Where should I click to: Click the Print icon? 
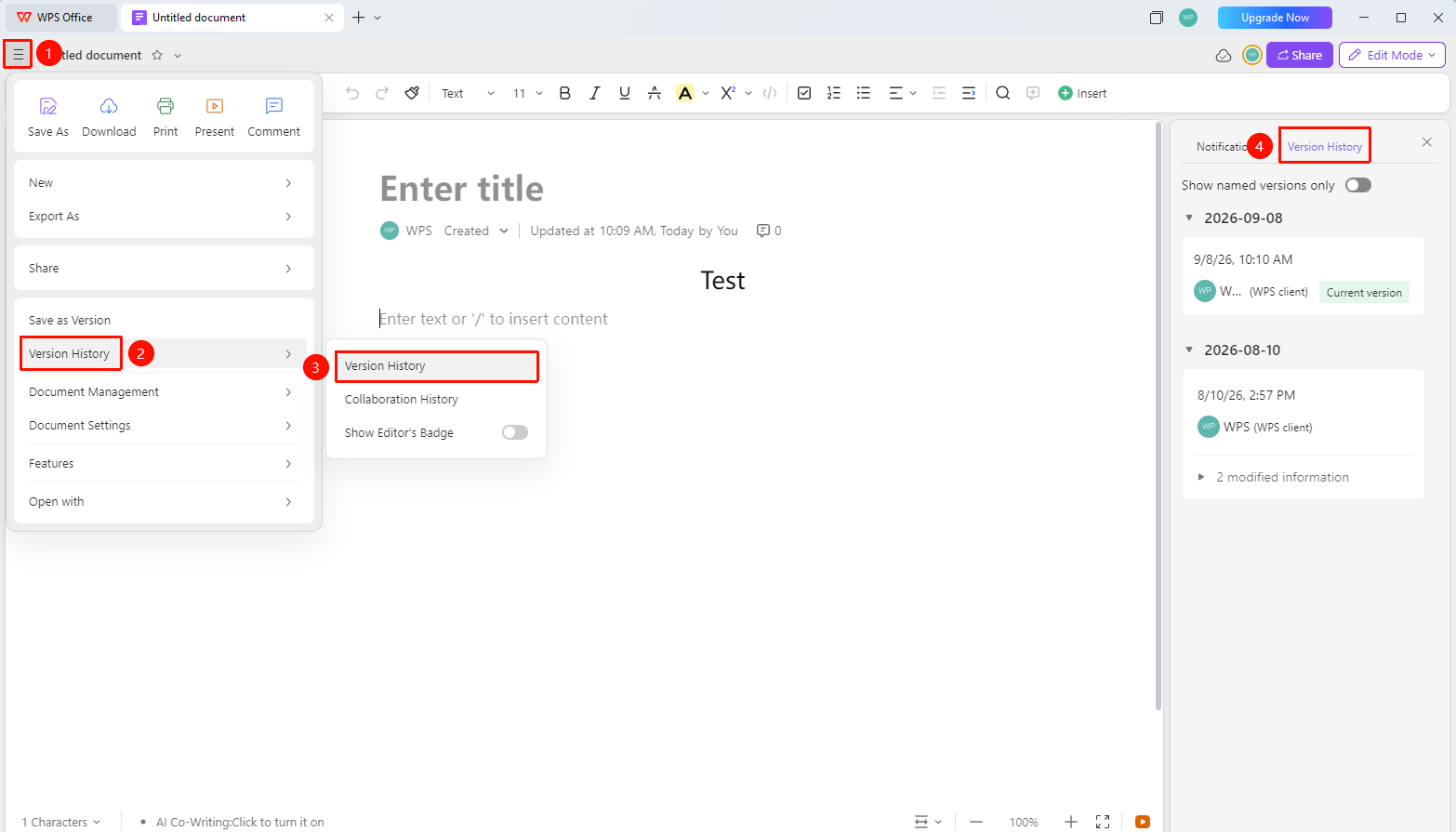pyautogui.click(x=165, y=106)
